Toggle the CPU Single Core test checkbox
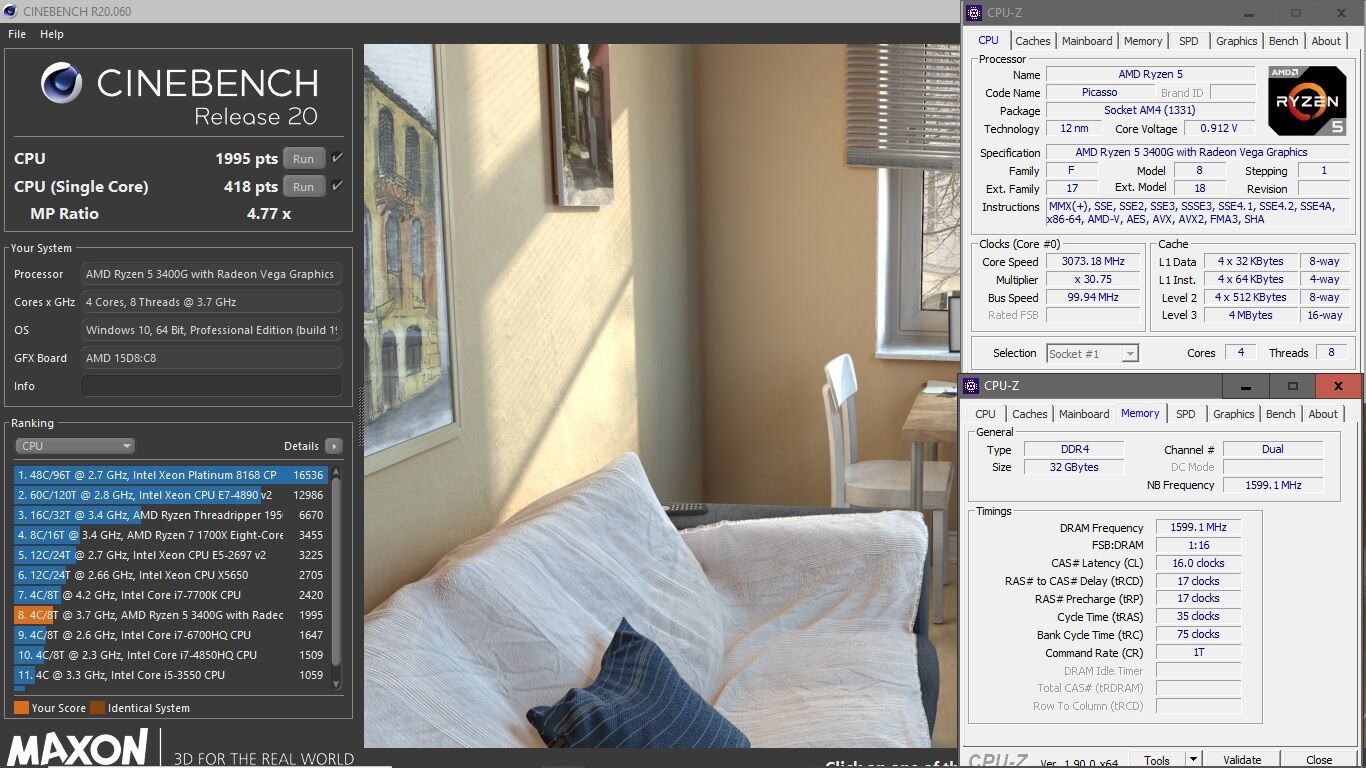Image resolution: width=1366 pixels, height=768 pixels. 337,186
